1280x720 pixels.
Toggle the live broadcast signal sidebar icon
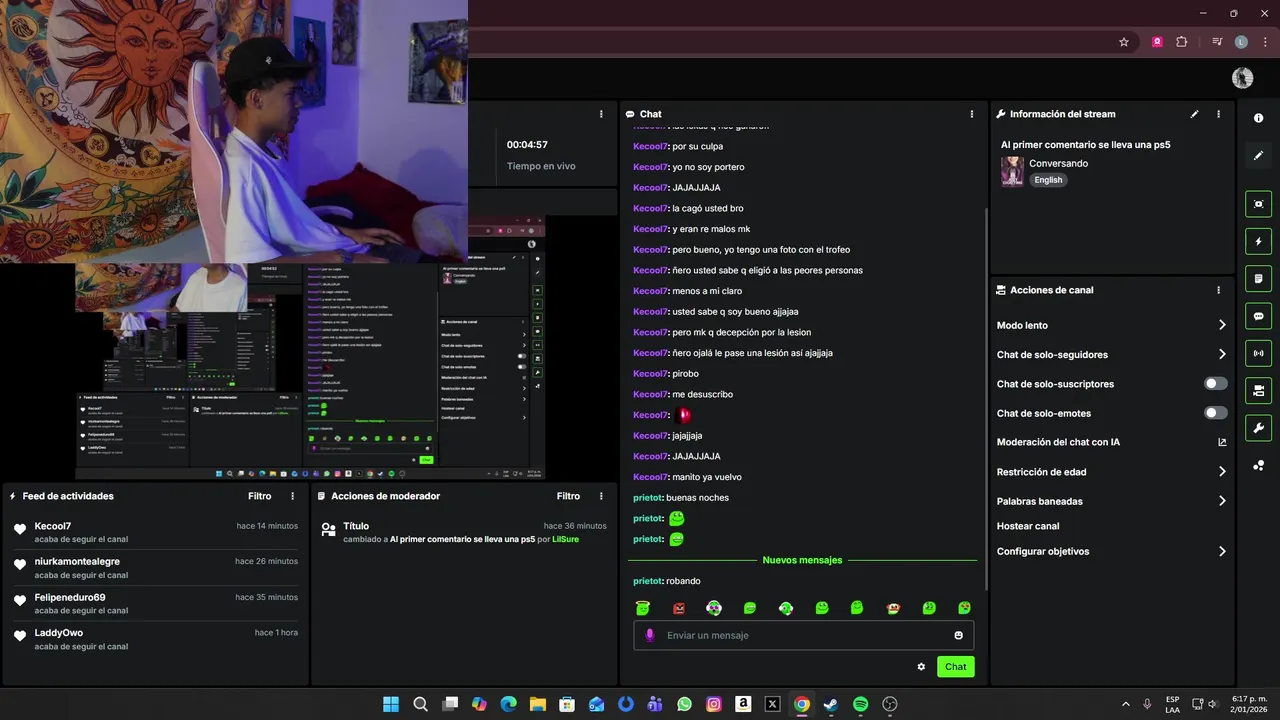[x=1258, y=353]
